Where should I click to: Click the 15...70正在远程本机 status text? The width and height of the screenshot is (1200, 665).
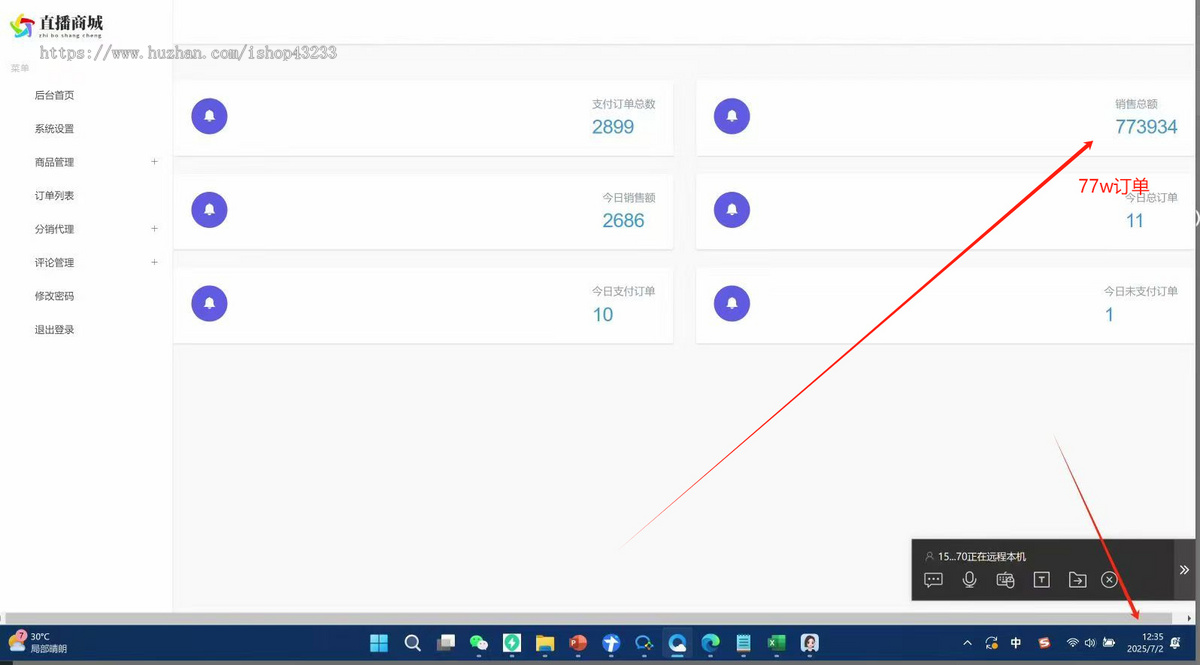point(982,556)
